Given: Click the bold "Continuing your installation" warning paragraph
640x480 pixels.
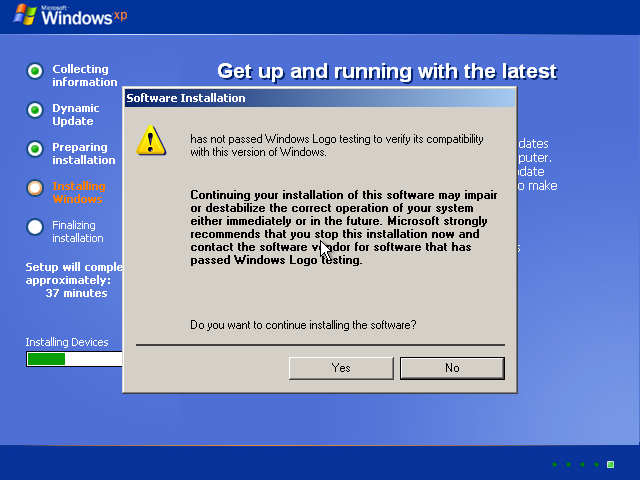Looking at the screenshot, I should 344,227.
